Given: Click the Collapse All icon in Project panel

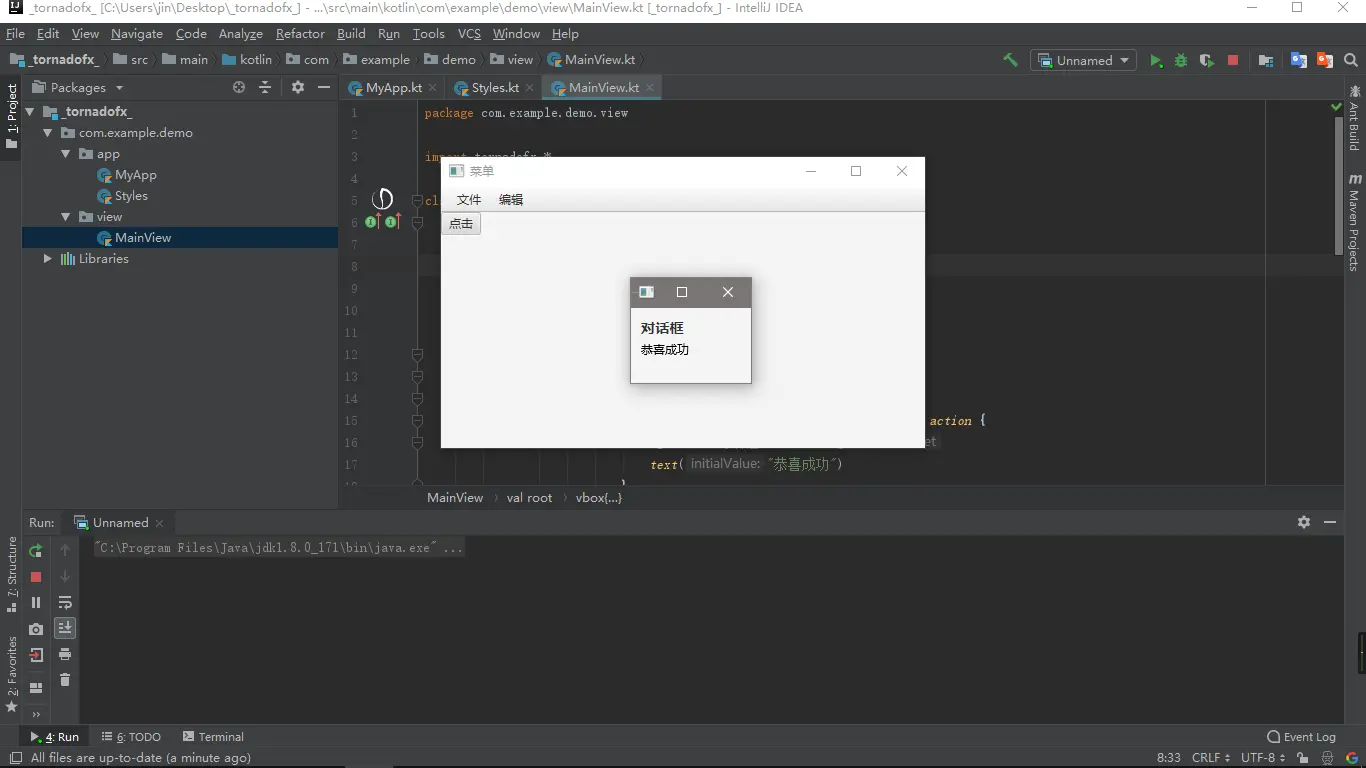Looking at the screenshot, I should (x=265, y=87).
